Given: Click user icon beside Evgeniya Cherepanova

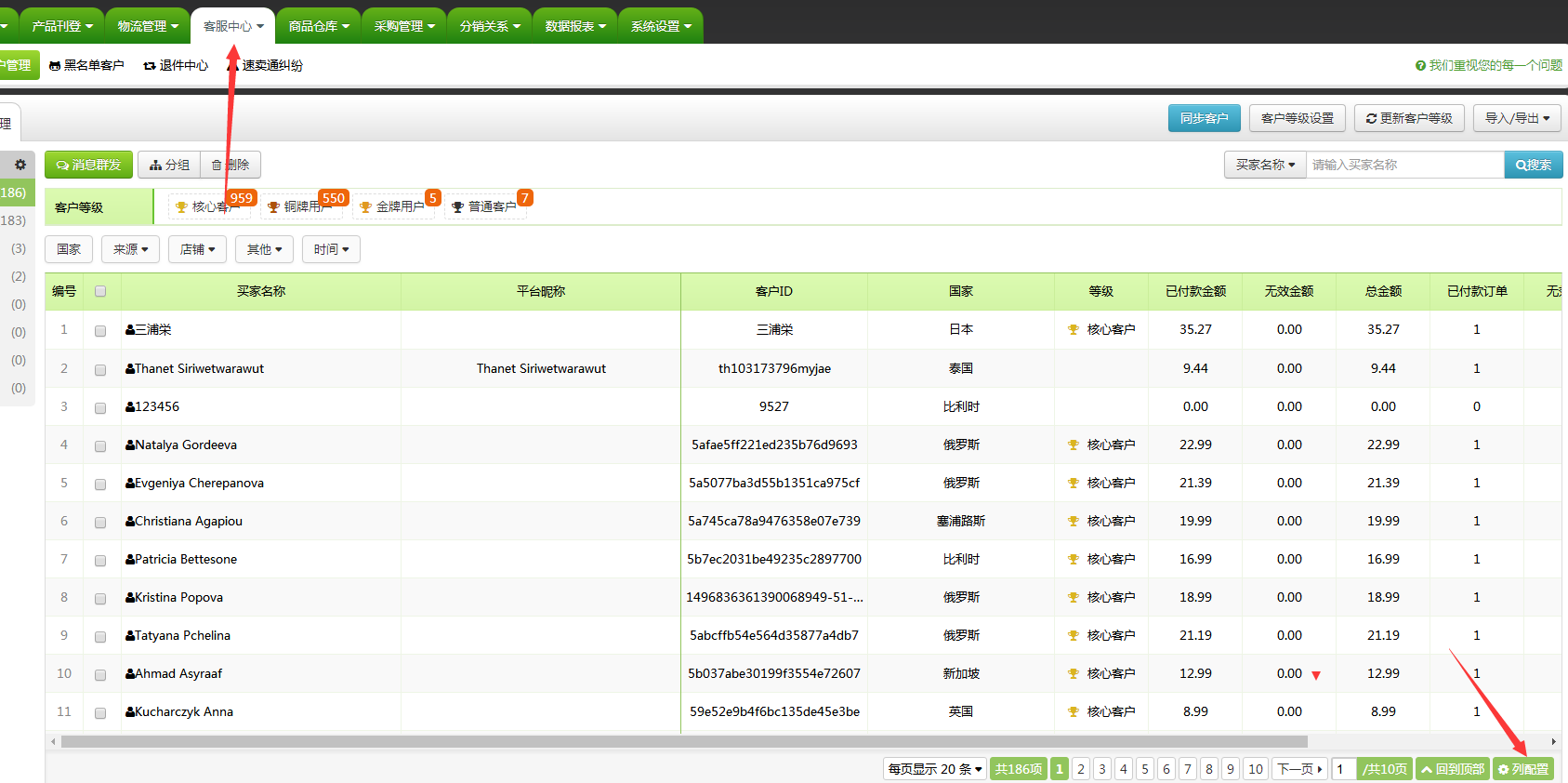Looking at the screenshot, I should tap(130, 484).
